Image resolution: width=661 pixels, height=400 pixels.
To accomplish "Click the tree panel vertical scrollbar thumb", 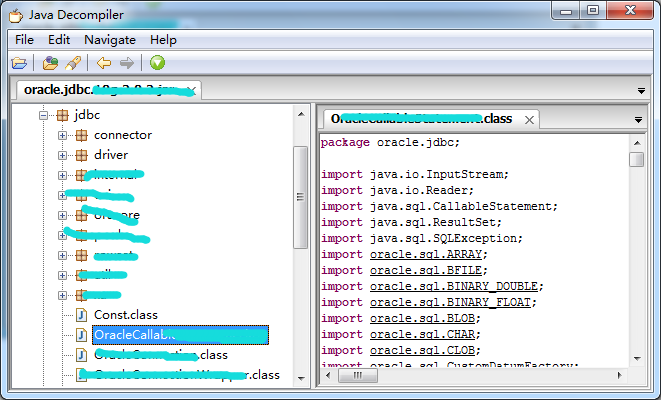I will coord(300,197).
